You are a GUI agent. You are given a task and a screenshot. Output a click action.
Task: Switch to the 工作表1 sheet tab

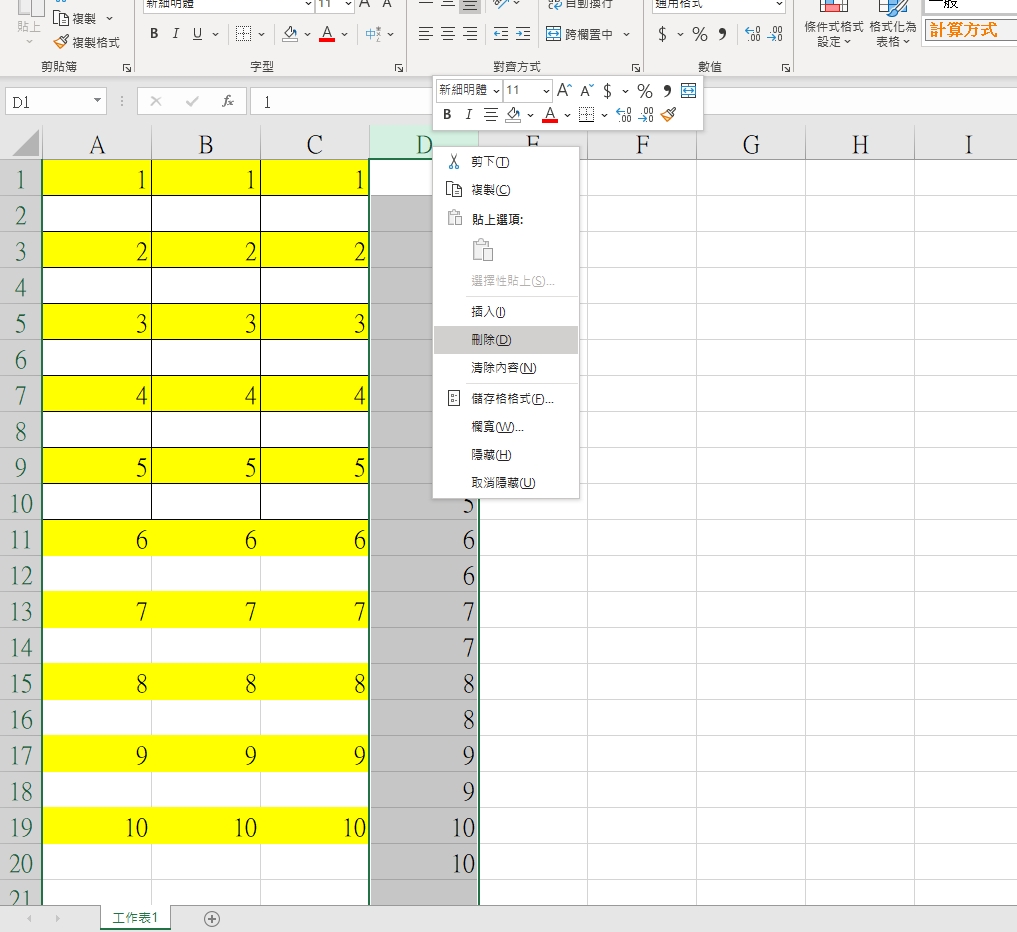coord(135,918)
